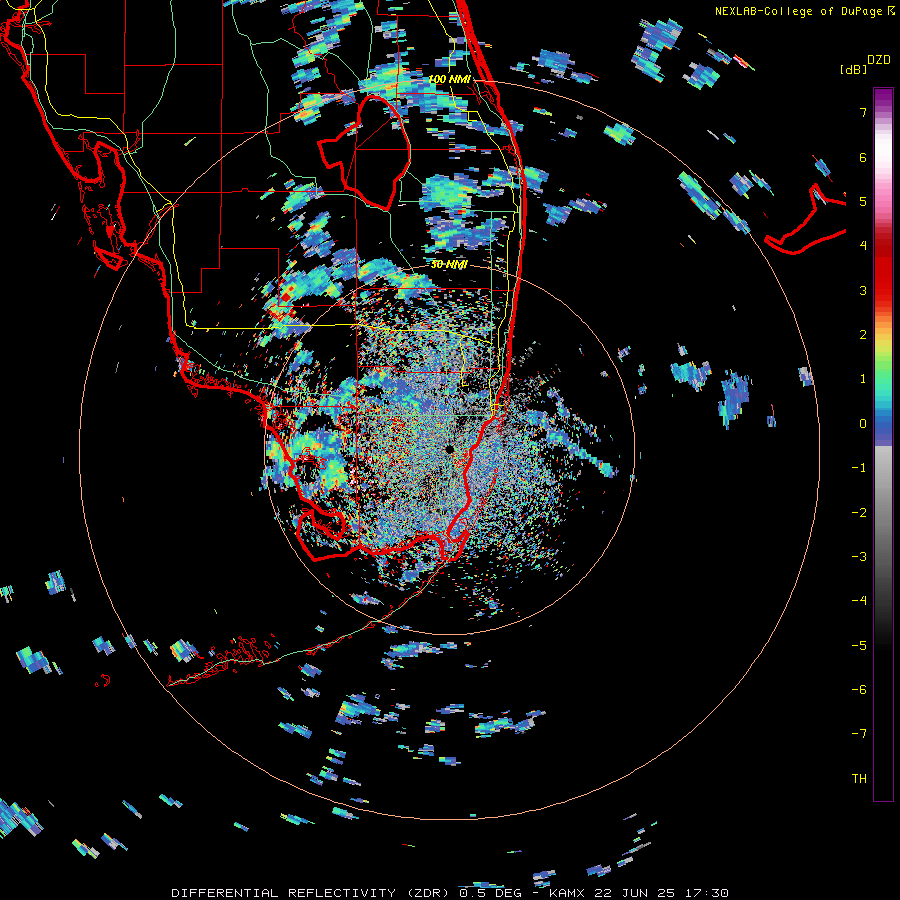Click the -1 value on color scale
The width and height of the screenshot is (900, 900).
[859, 468]
